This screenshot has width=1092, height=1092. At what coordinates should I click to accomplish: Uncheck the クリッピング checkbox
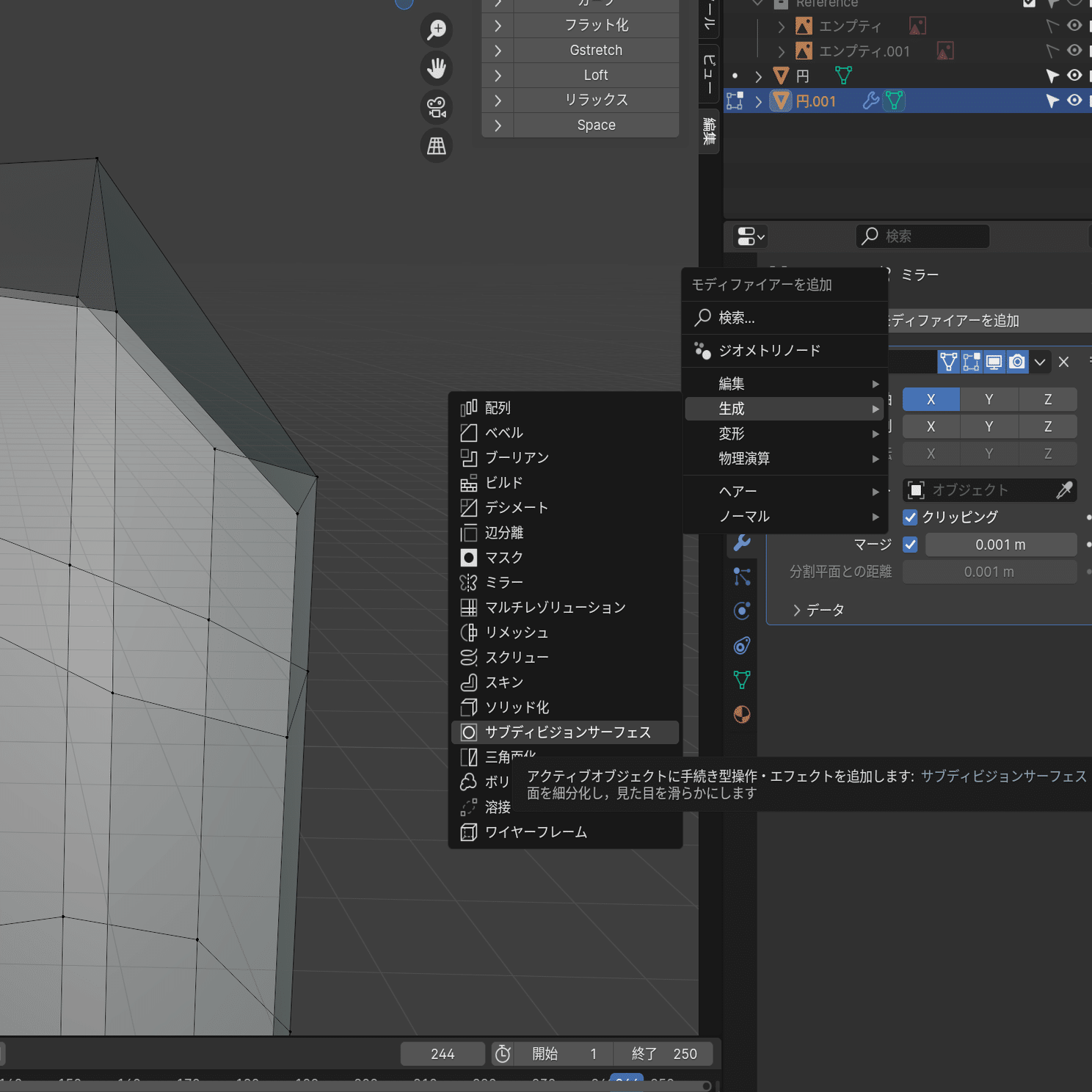(x=910, y=517)
